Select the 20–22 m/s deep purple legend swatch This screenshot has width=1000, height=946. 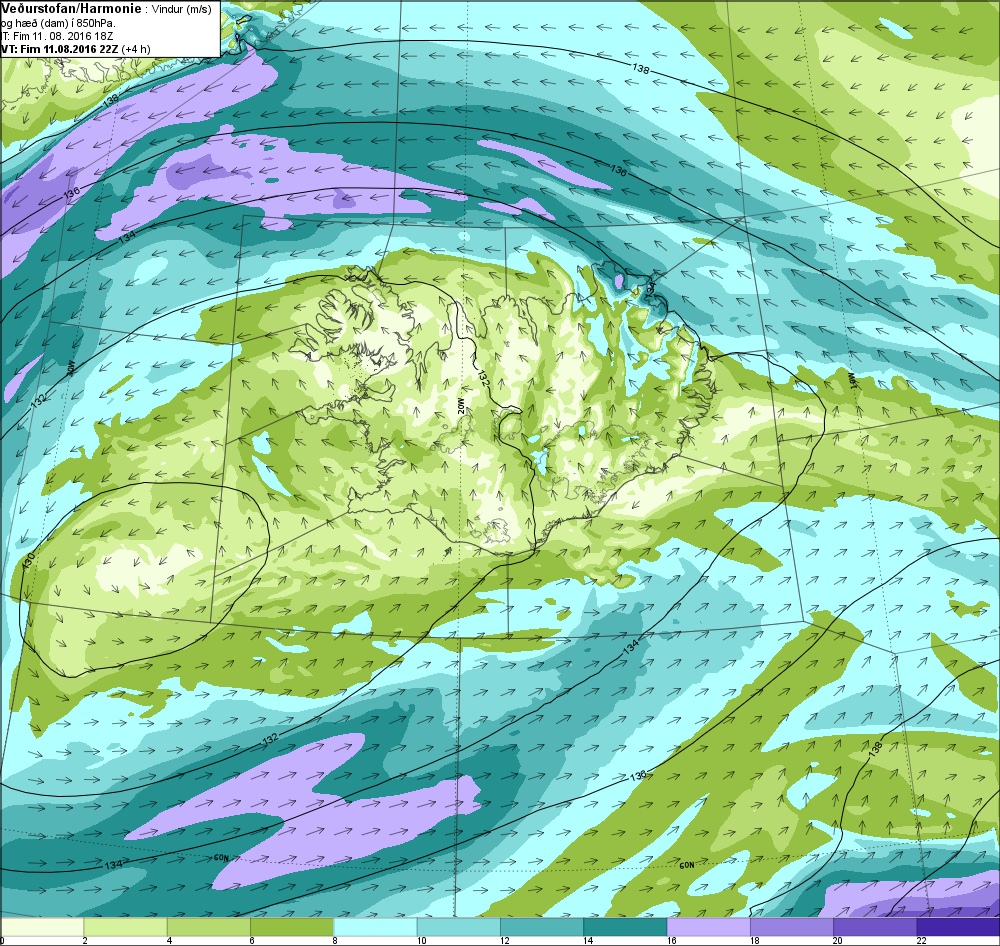pyautogui.click(x=874, y=926)
